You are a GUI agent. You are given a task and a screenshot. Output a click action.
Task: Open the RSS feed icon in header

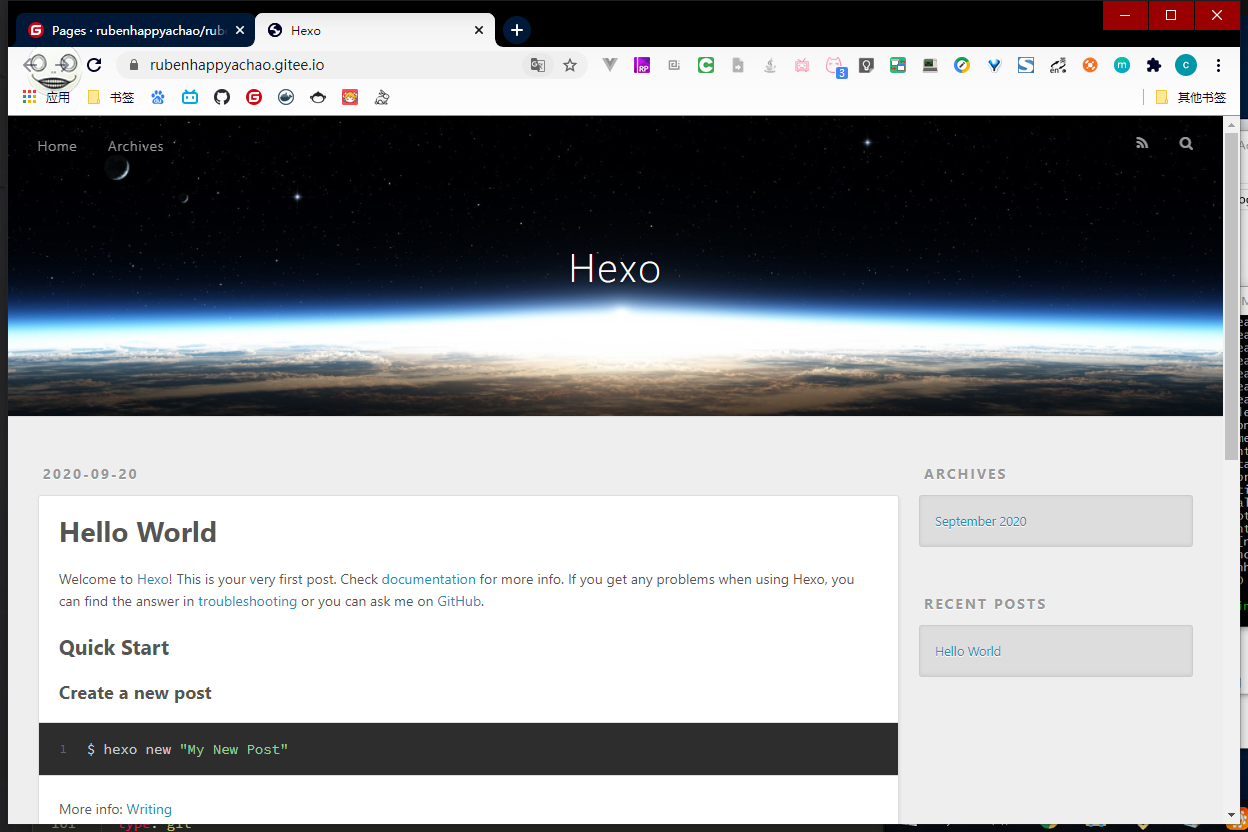coord(1142,144)
